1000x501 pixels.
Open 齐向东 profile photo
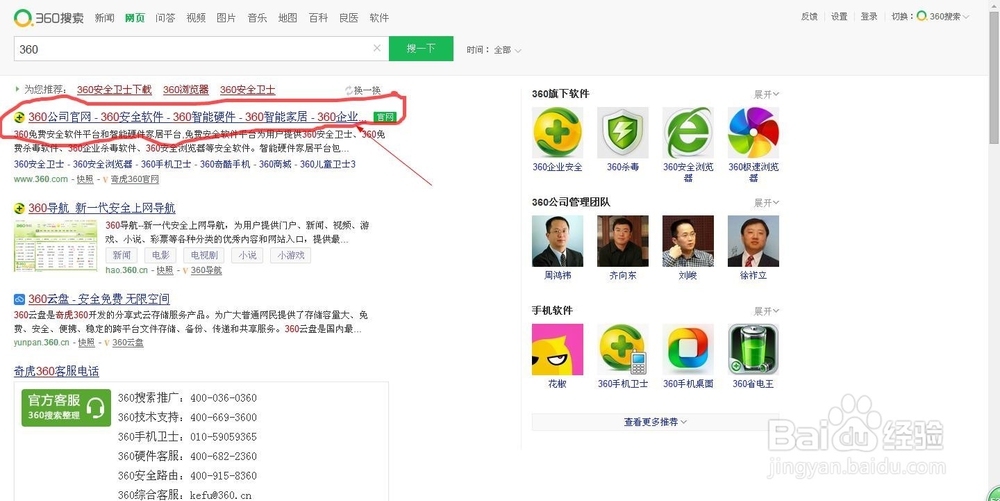tap(622, 241)
